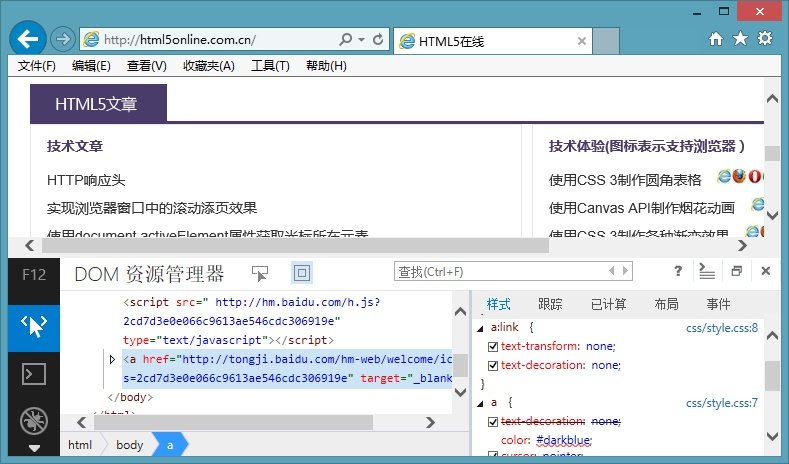
Task: Select the script src DOM node line
Action: 252,321
